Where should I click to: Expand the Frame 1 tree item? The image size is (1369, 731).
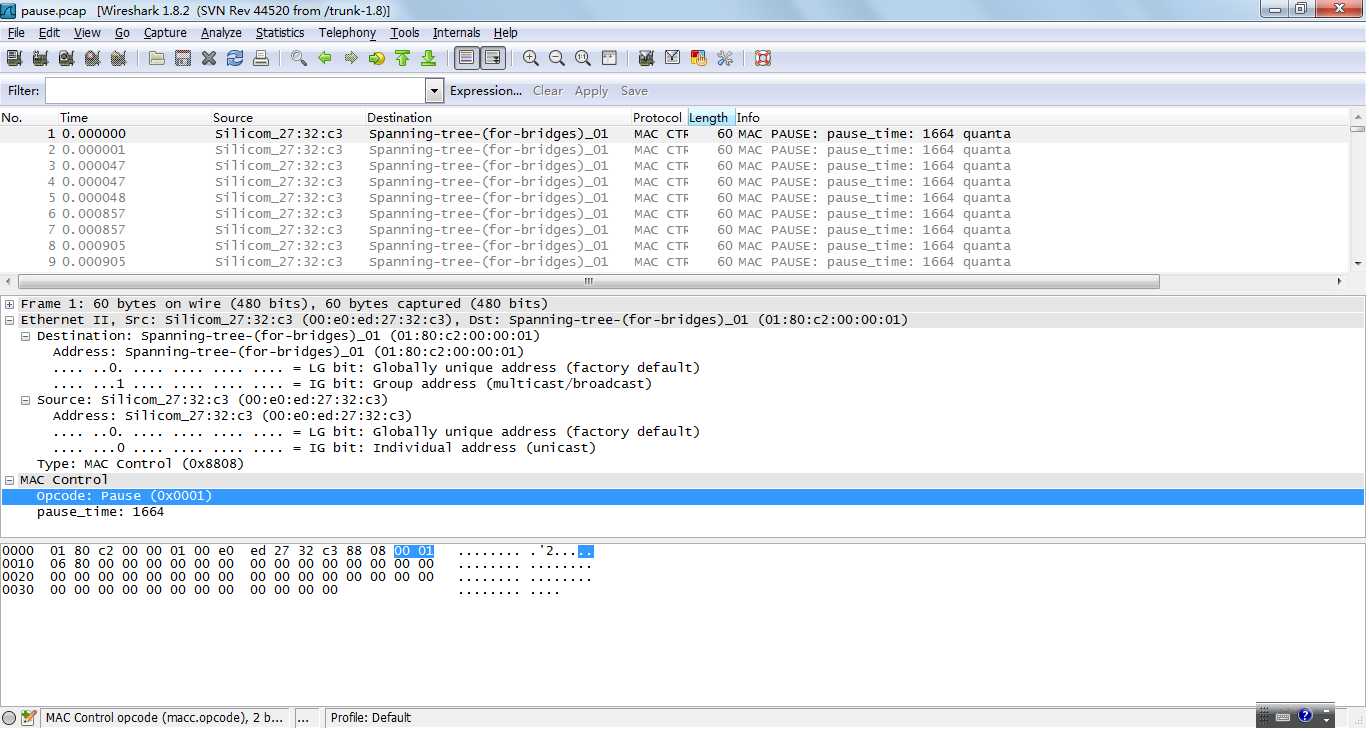(x=9, y=303)
